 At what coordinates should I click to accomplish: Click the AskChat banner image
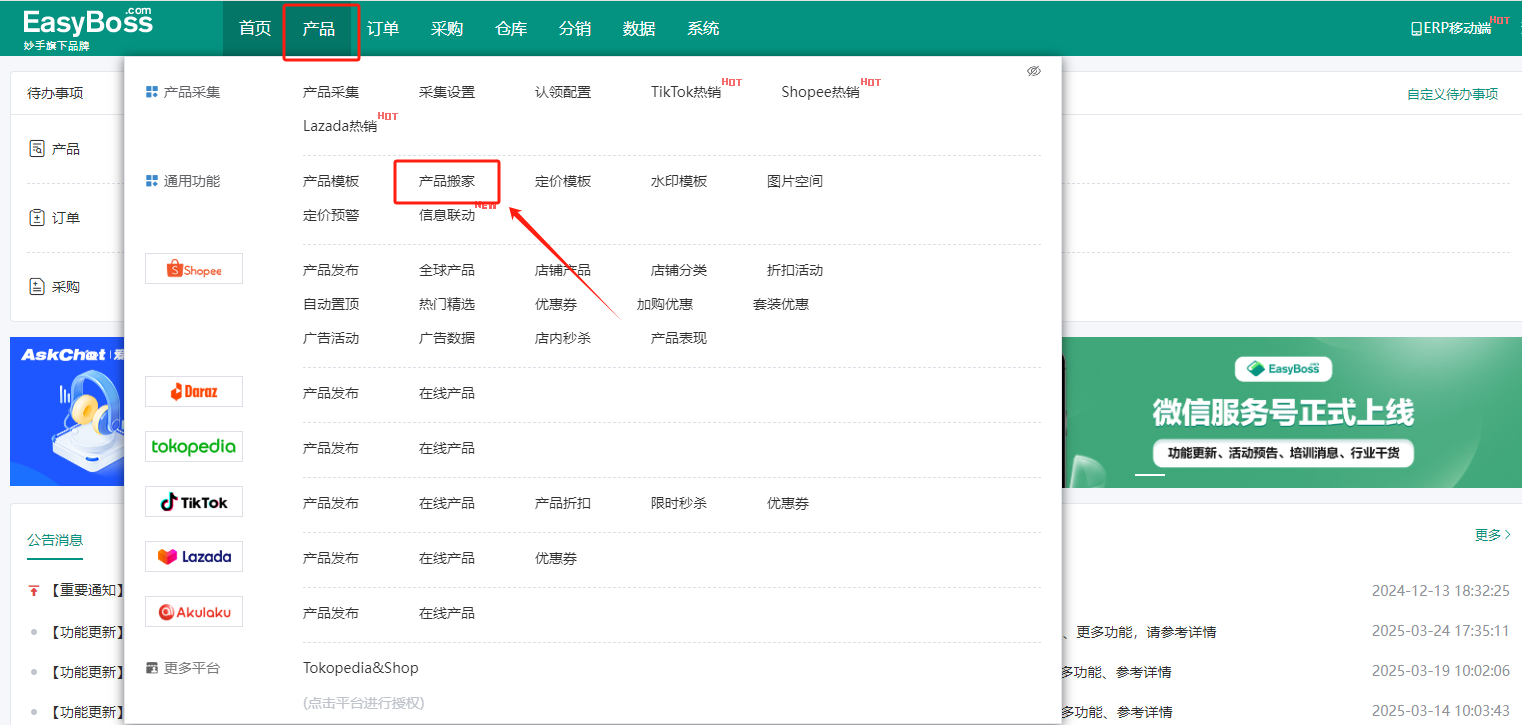pyautogui.click(x=67, y=411)
